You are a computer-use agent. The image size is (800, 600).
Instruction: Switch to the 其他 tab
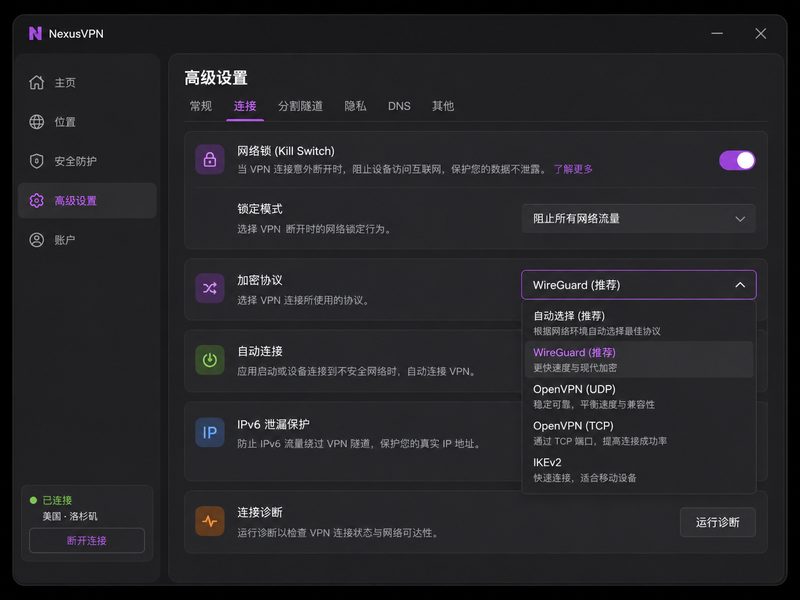[x=443, y=106]
